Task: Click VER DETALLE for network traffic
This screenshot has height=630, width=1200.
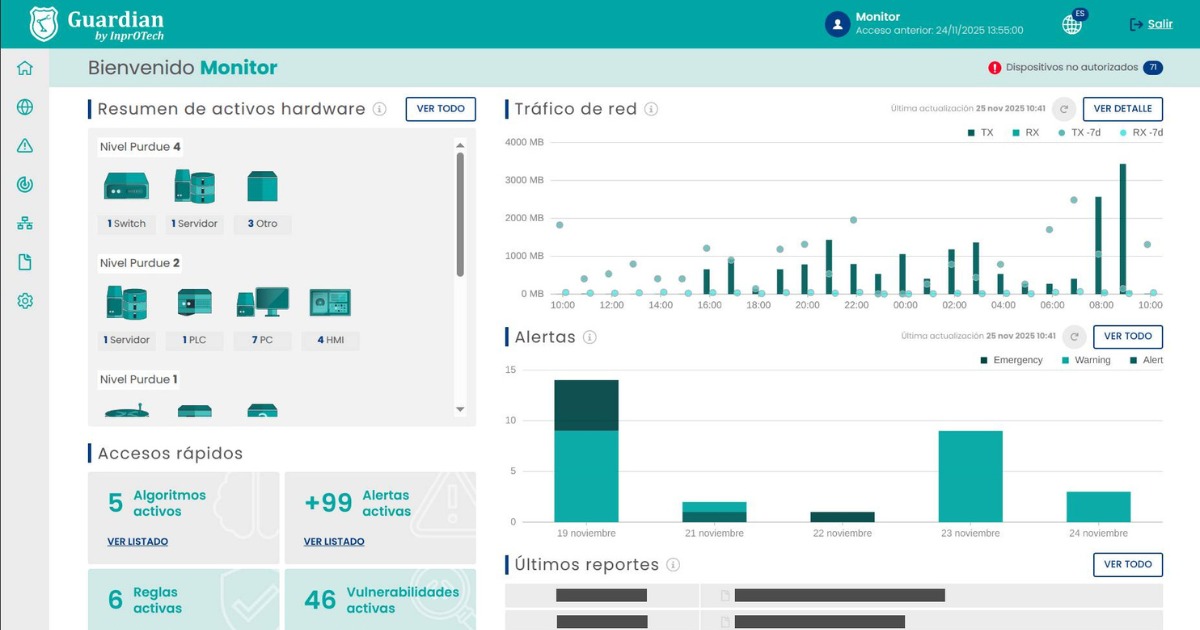Action: coord(1122,109)
